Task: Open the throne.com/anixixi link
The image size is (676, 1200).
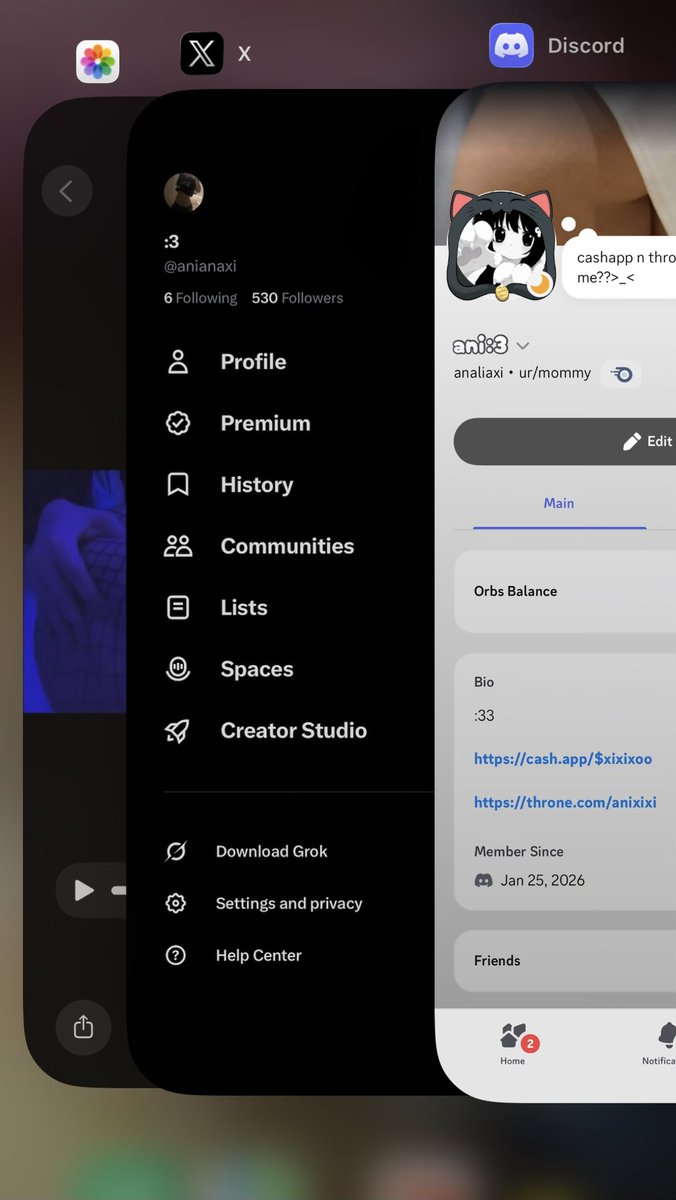Action: (x=565, y=802)
